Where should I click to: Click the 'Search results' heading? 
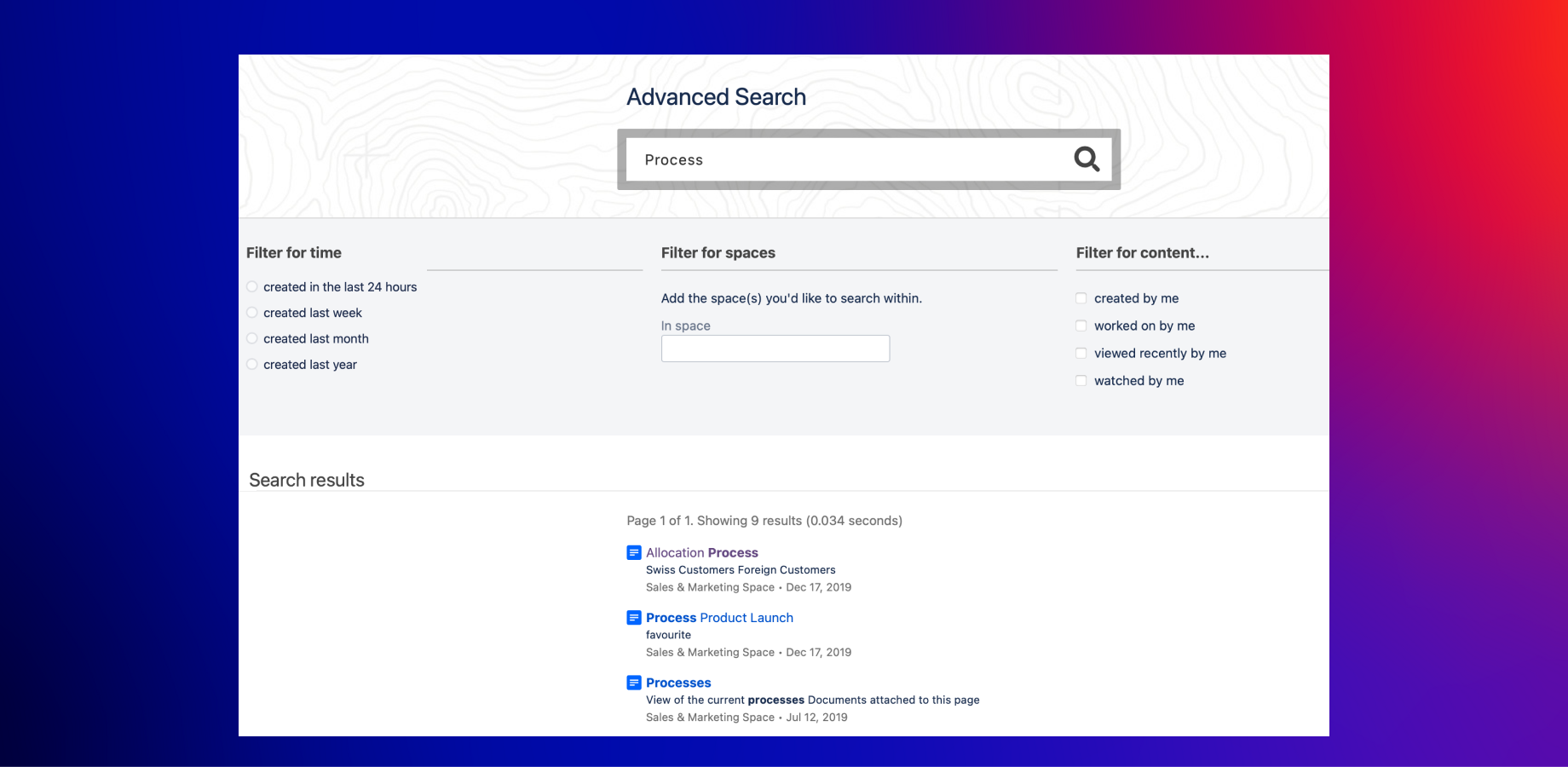point(307,480)
